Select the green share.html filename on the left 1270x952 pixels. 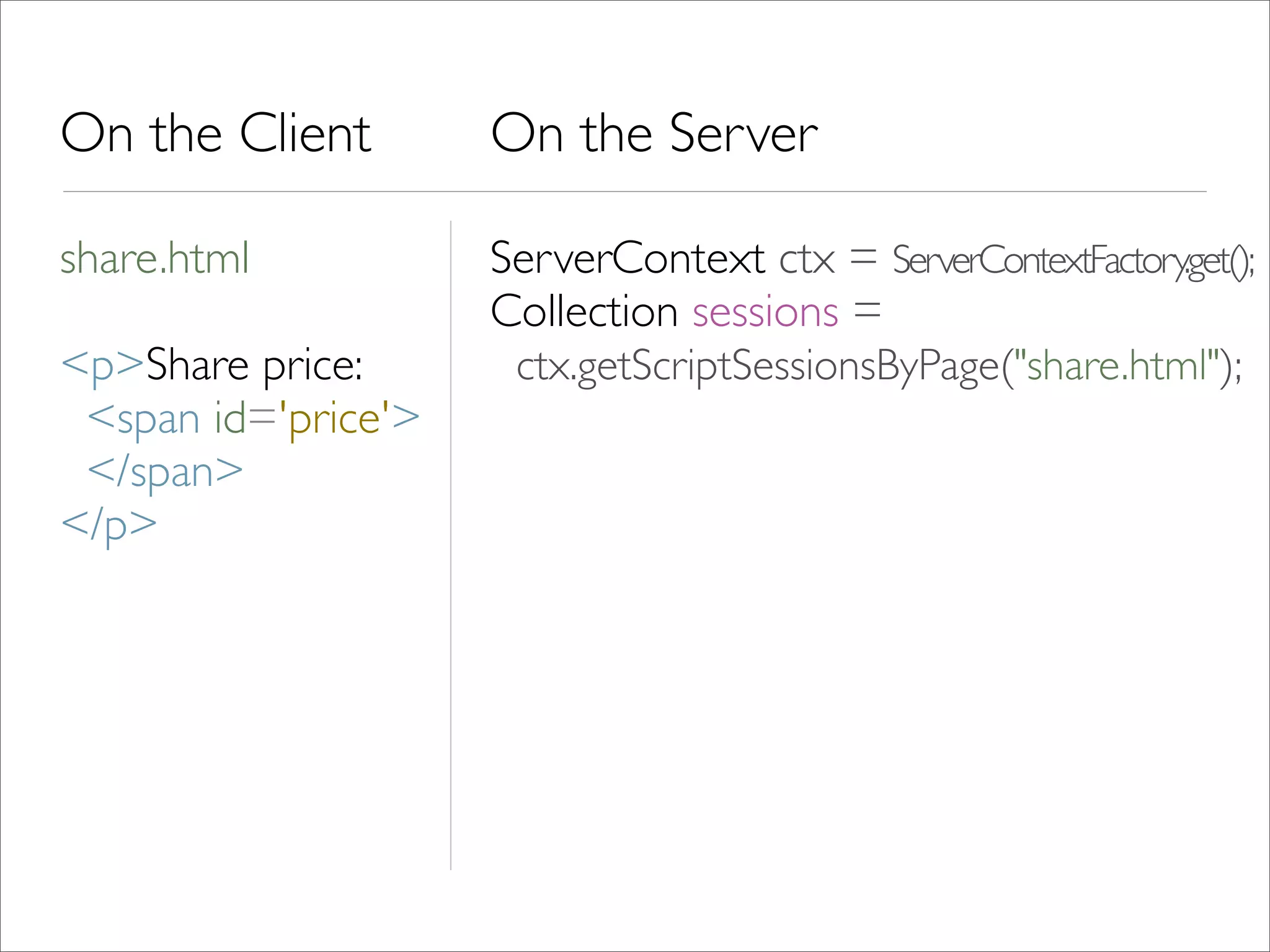pyautogui.click(x=154, y=258)
